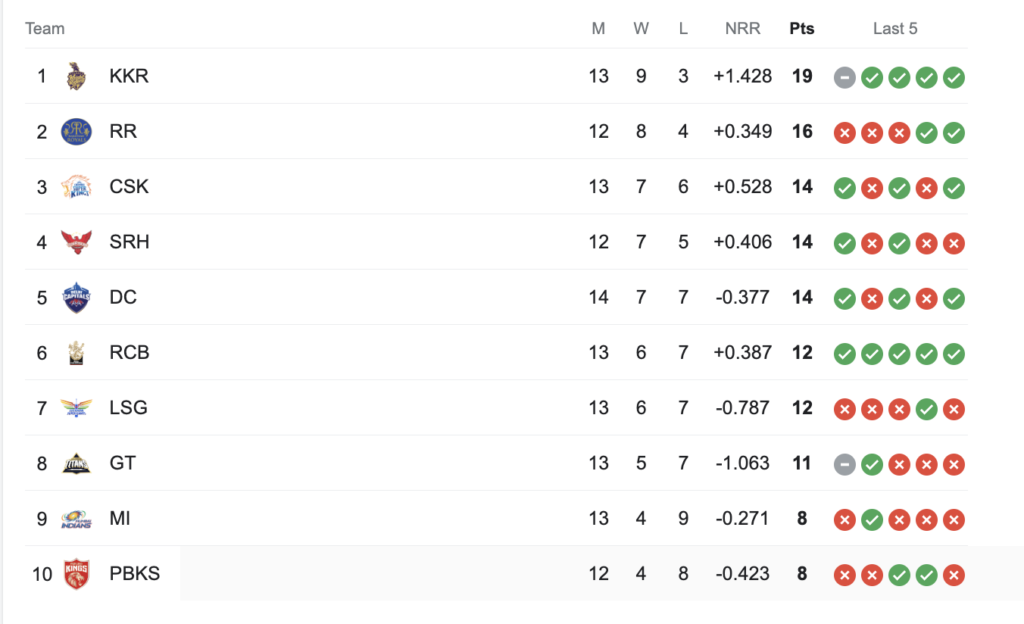Click the CSK team logo
1024x624 pixels.
(x=76, y=187)
